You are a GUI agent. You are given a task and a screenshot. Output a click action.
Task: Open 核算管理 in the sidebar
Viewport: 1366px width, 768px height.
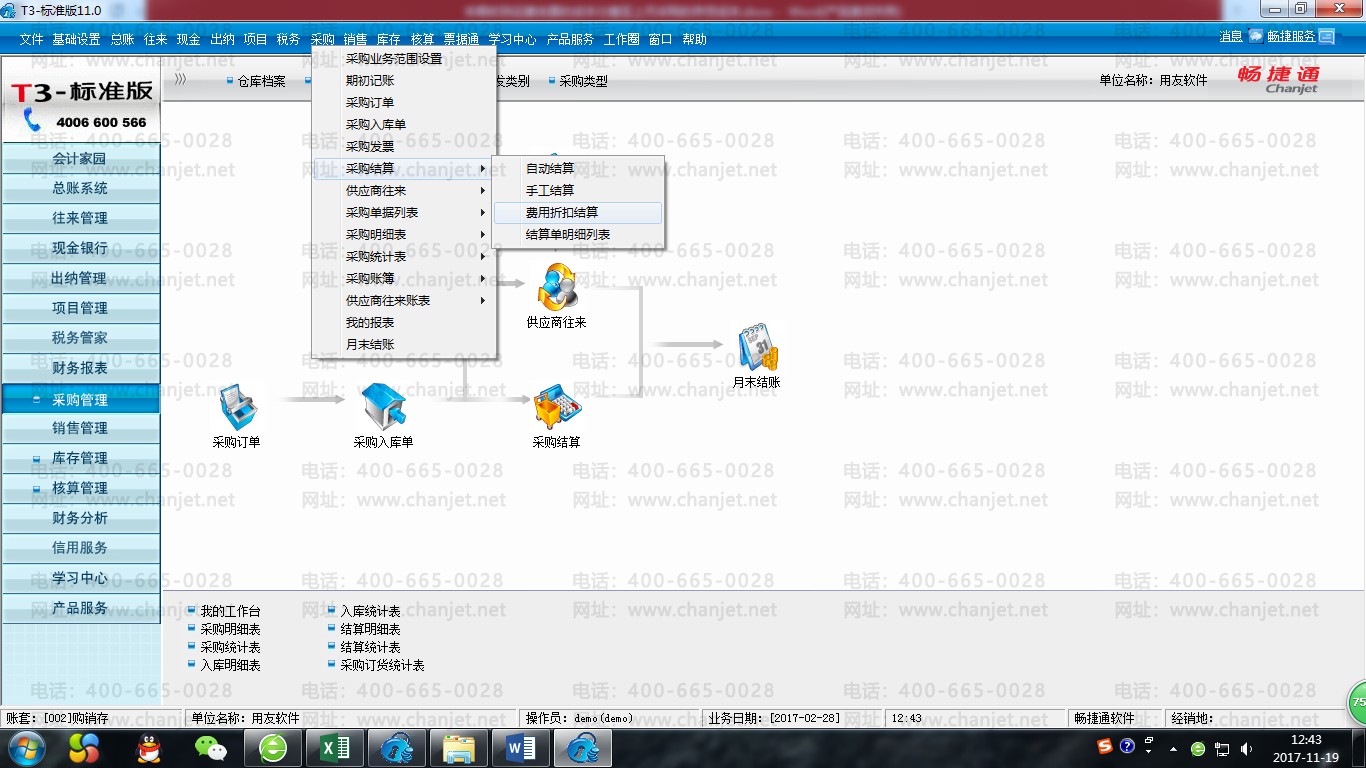(80, 488)
